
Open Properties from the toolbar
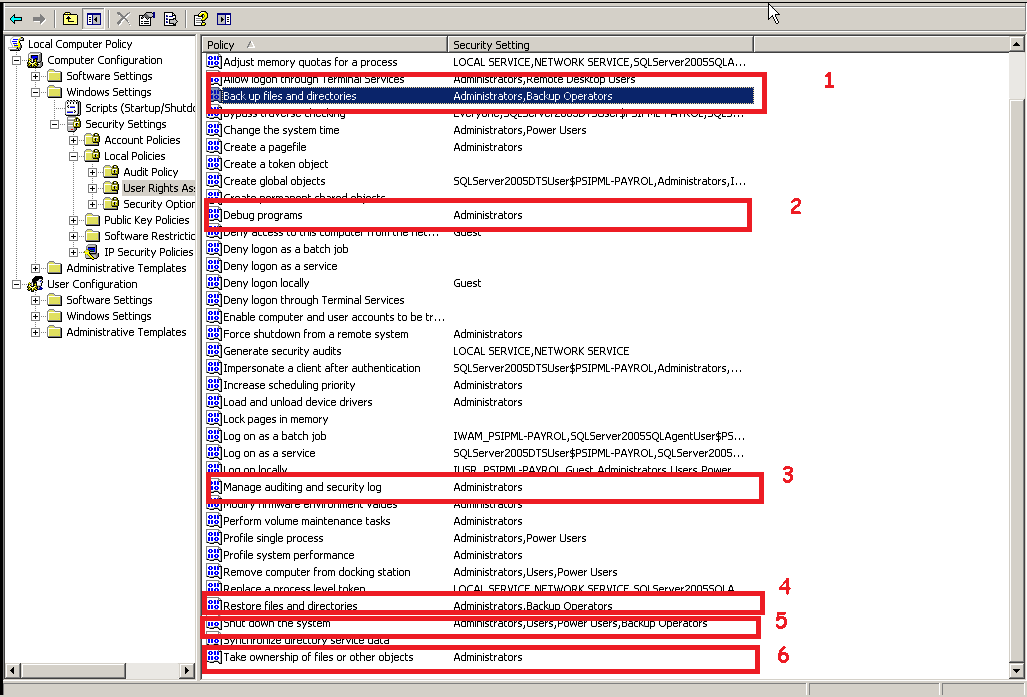pyautogui.click(x=147, y=19)
